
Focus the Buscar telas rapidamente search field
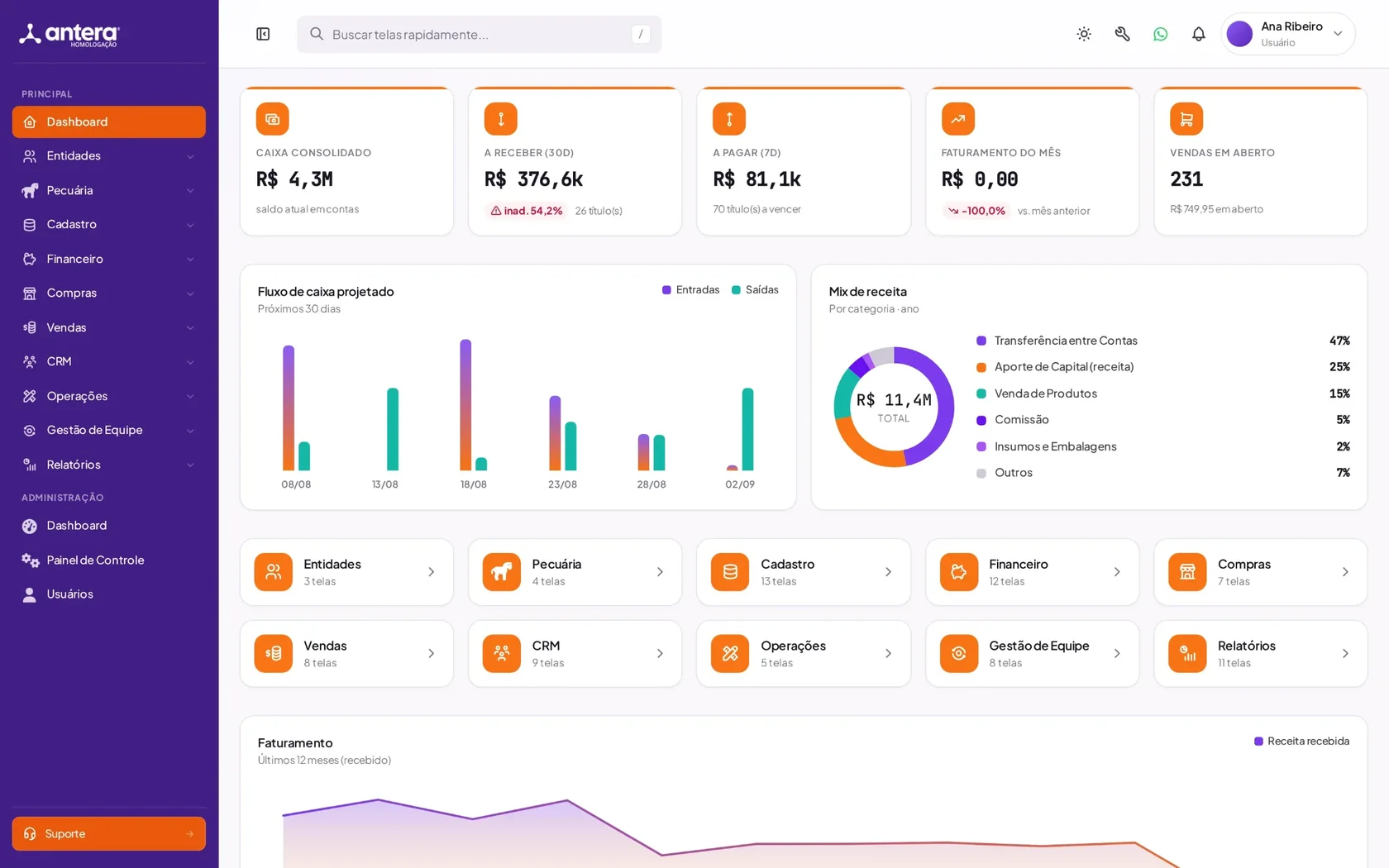479,34
